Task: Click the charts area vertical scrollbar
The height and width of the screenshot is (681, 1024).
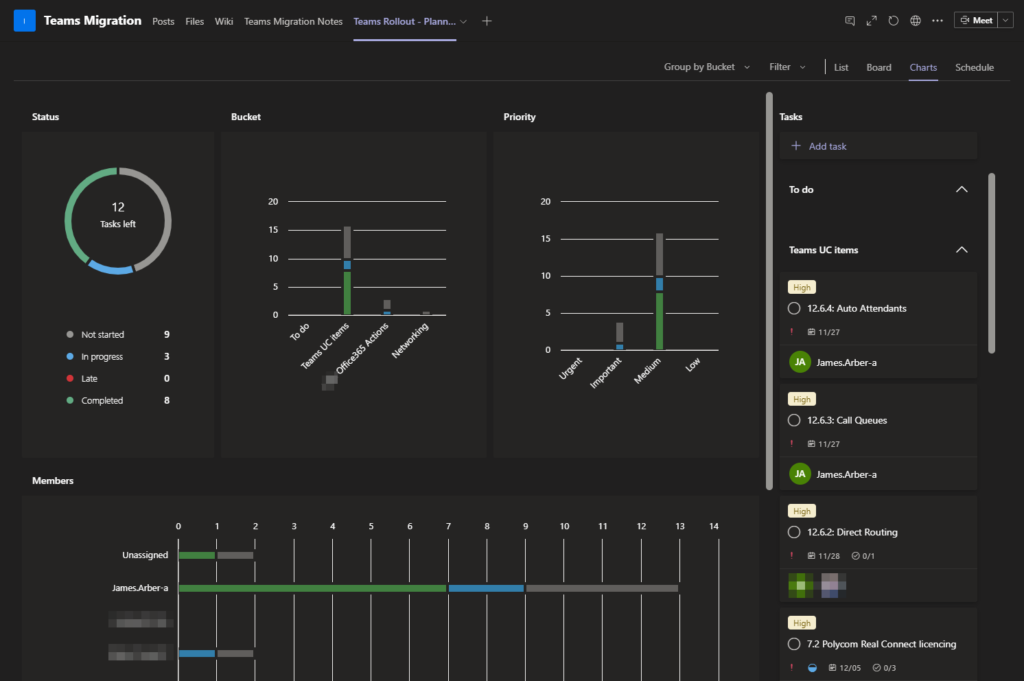Action: click(x=769, y=291)
